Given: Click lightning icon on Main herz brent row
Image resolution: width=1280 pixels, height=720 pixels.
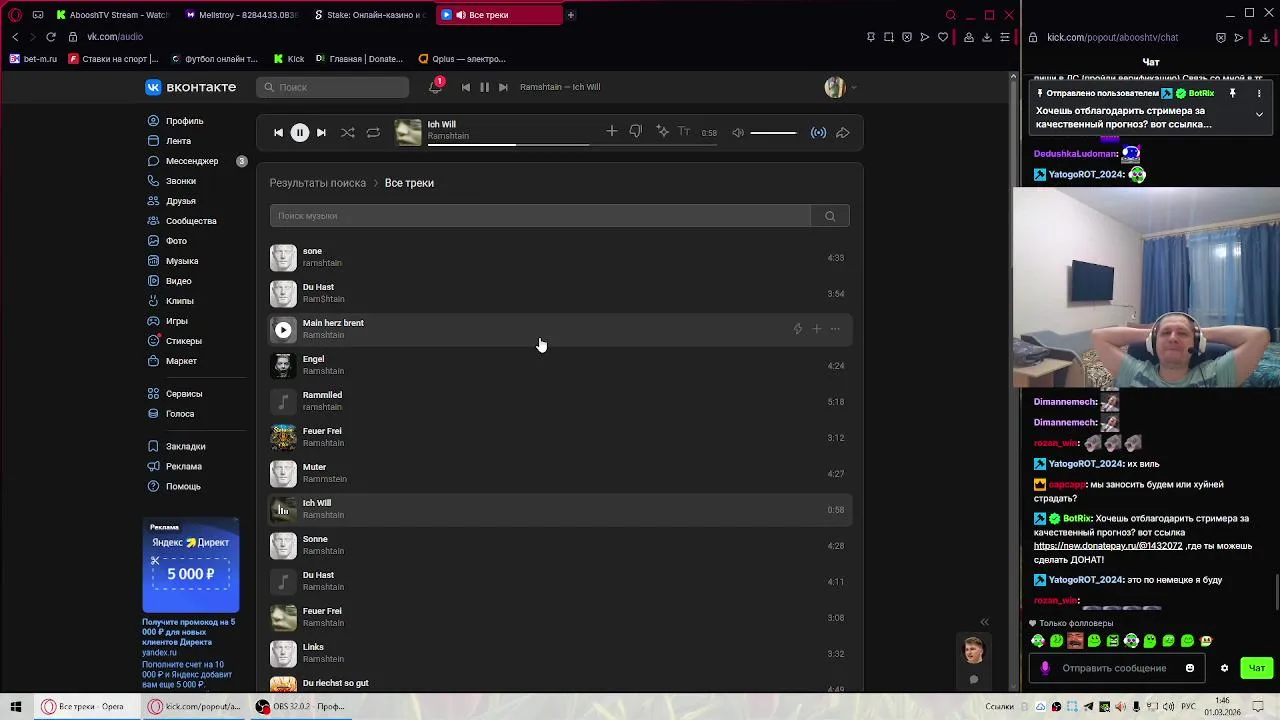Looking at the screenshot, I should pos(797,329).
